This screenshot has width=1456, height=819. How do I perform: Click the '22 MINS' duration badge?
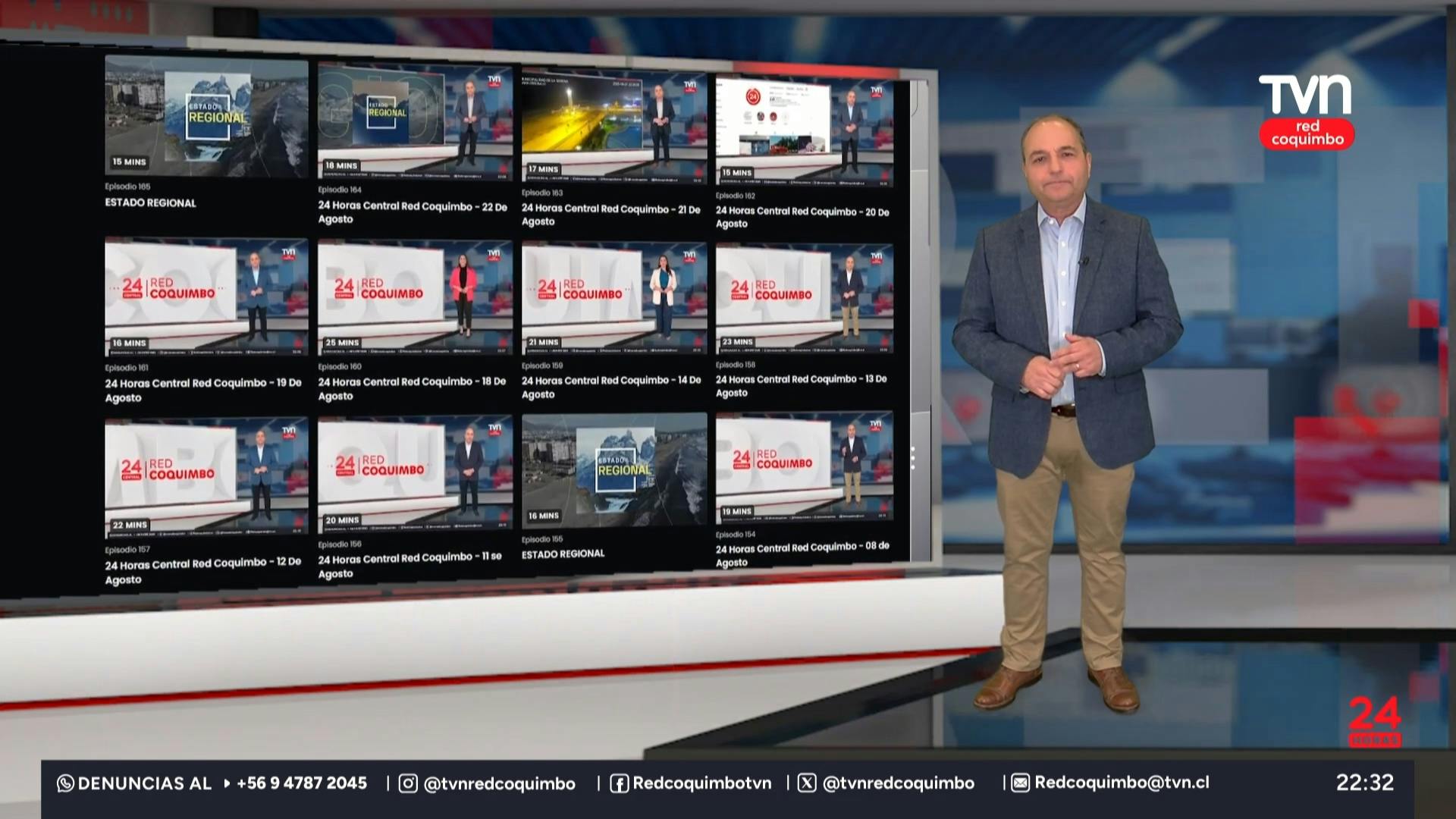130,525
